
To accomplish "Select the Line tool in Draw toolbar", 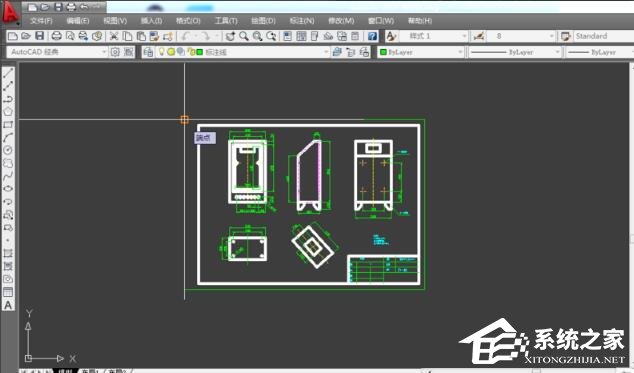I will click(8, 72).
